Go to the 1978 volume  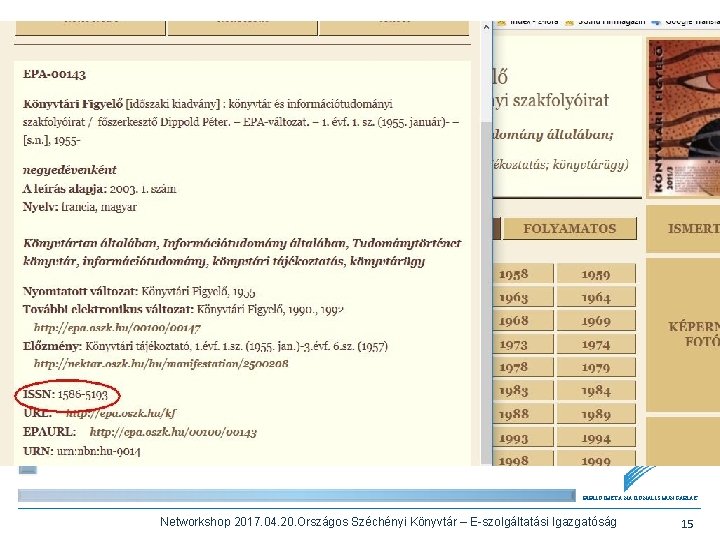click(523, 367)
